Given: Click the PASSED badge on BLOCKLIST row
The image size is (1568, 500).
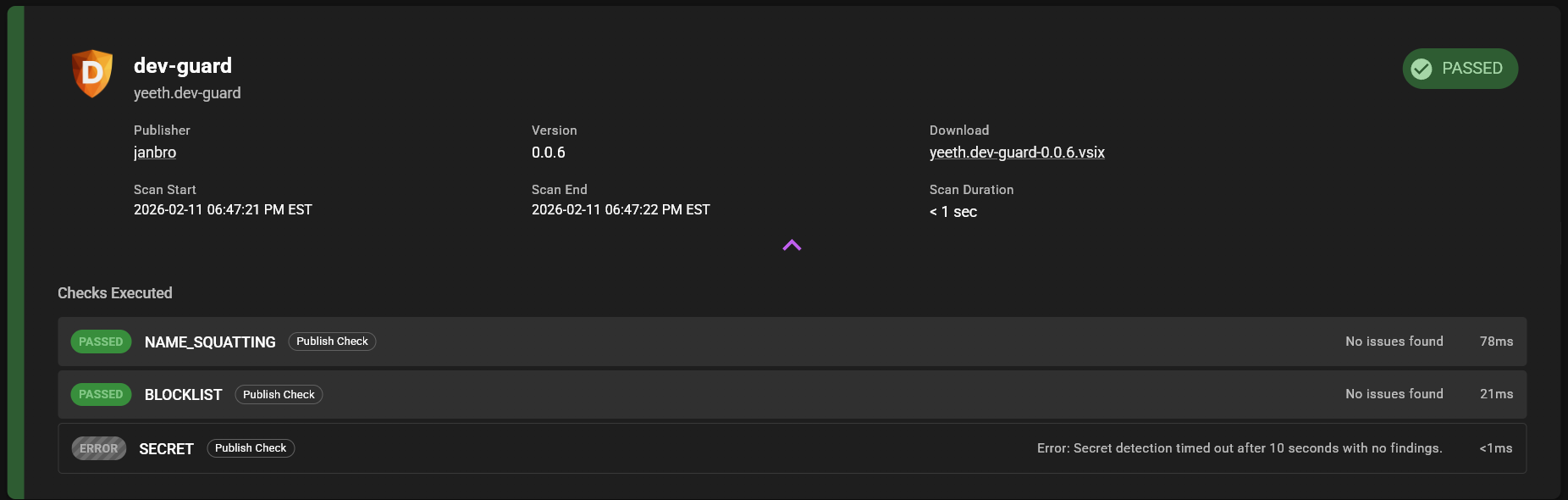Looking at the screenshot, I should 101,394.
